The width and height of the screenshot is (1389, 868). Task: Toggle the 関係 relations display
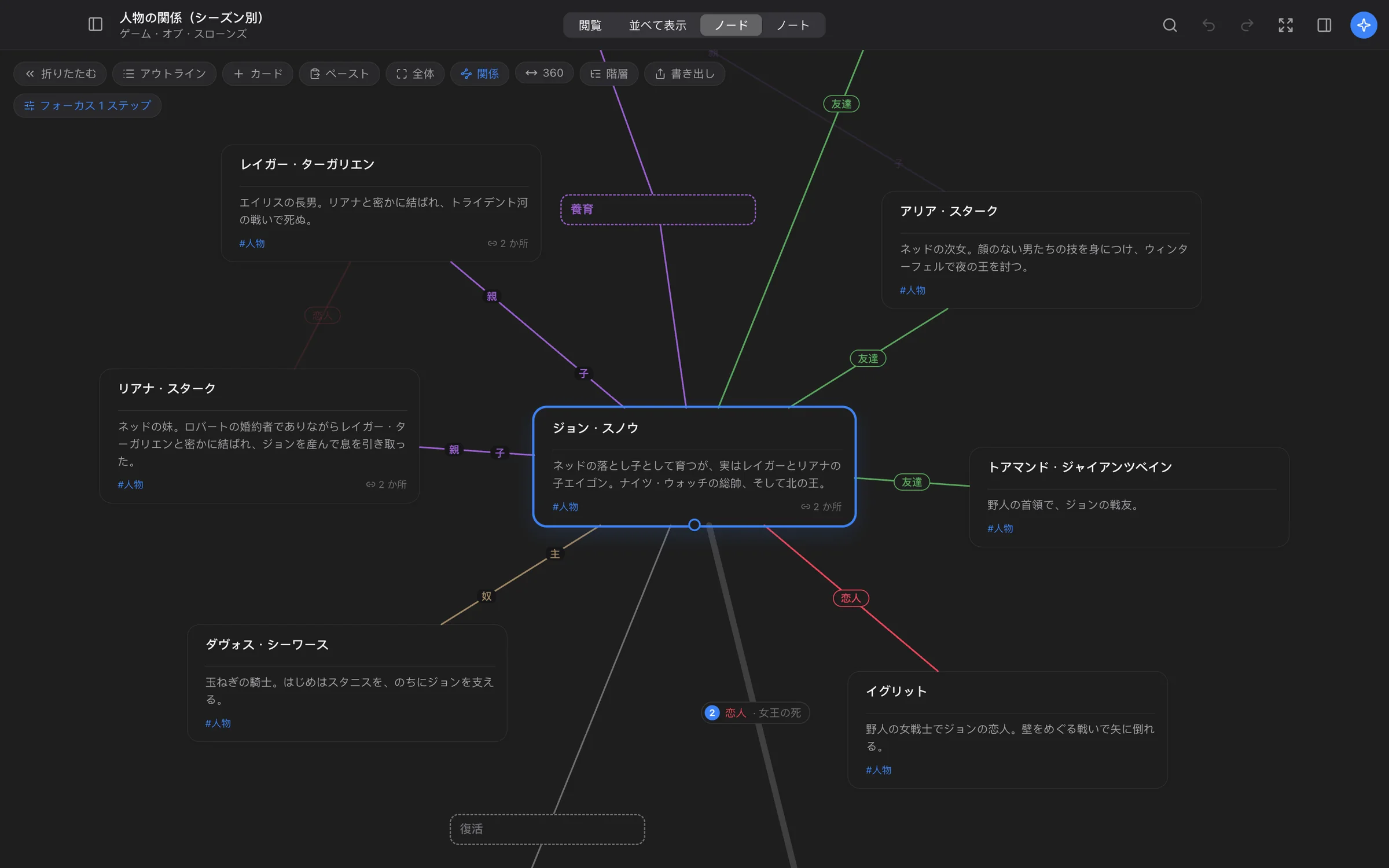coord(480,73)
